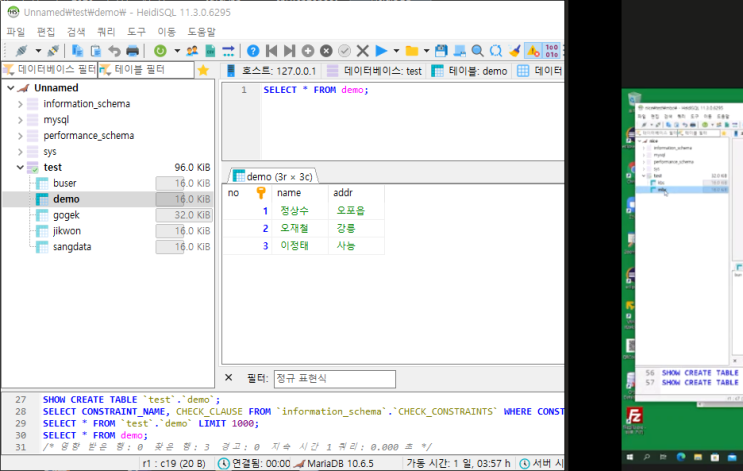Select the gogek table in tree

pyautogui.click(x=66, y=215)
